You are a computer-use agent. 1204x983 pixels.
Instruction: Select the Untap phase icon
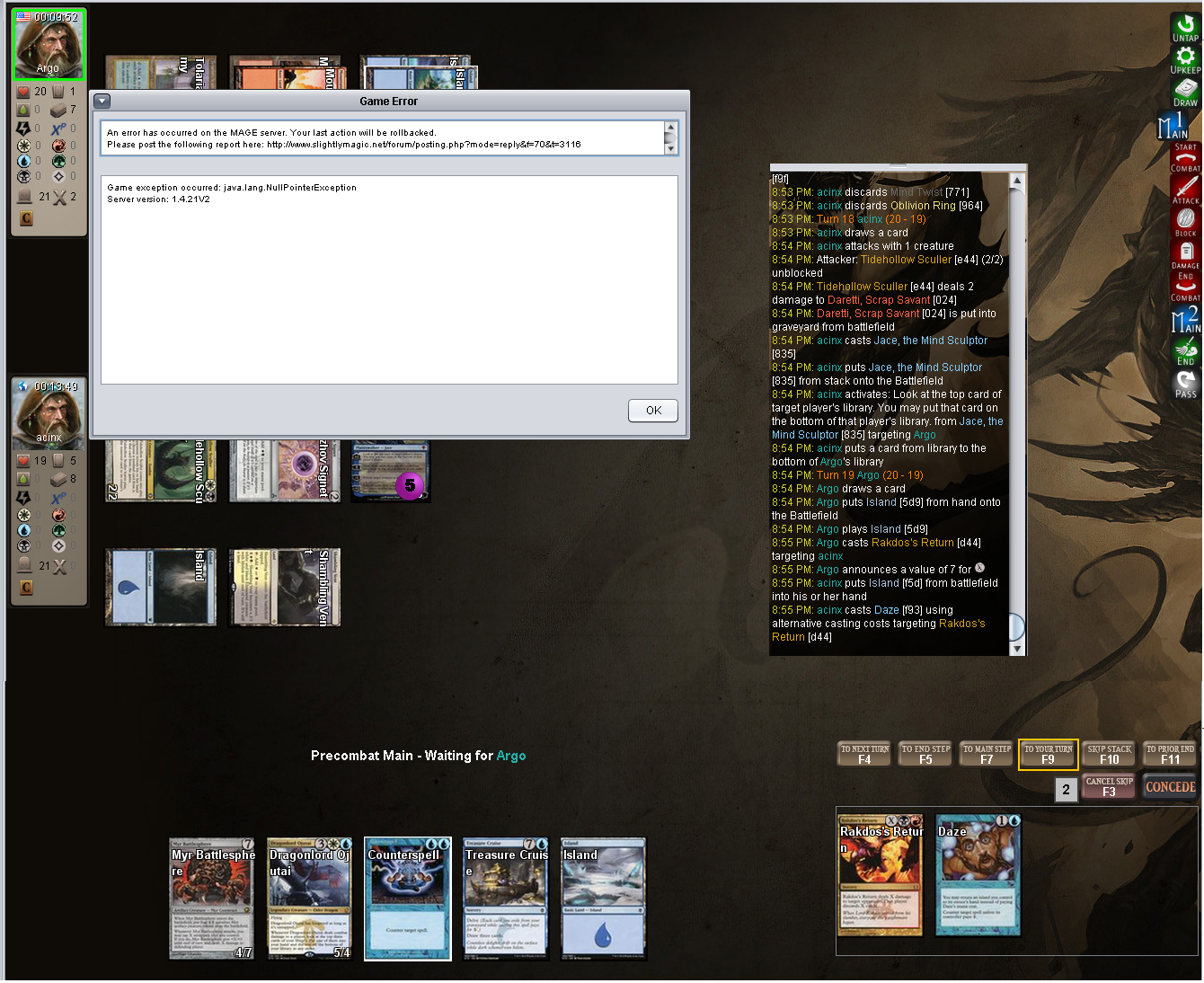pos(1185,27)
